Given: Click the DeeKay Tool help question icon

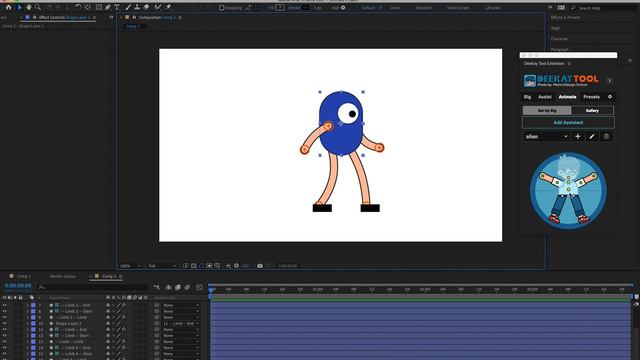Looking at the screenshot, I should coord(609,80).
